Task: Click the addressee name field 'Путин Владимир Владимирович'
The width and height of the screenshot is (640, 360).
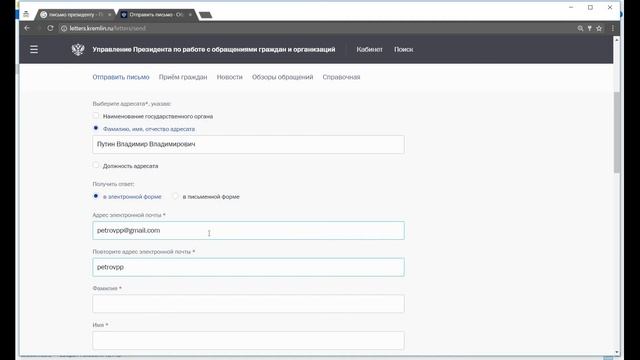Action: (248, 144)
